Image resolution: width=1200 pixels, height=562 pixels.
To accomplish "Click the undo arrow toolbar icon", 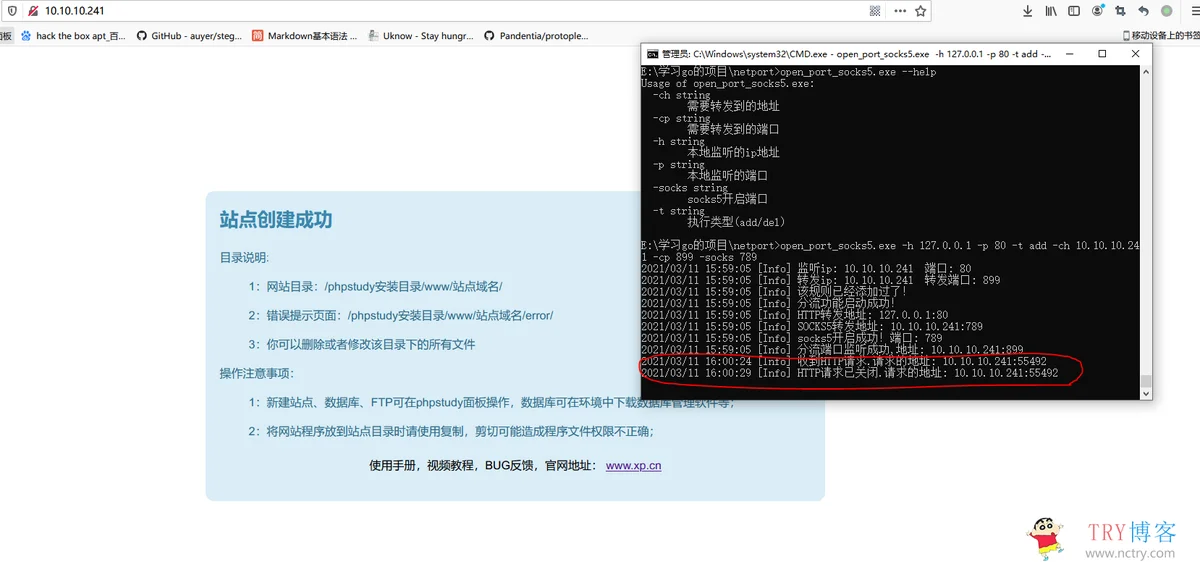I will (1143, 11).
